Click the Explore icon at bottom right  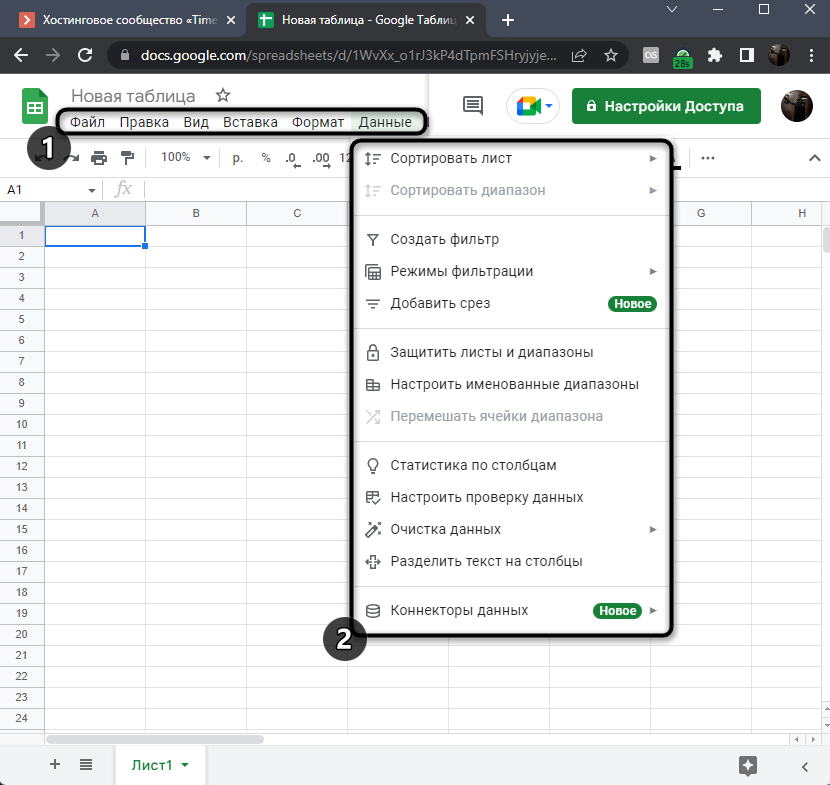tap(747, 765)
